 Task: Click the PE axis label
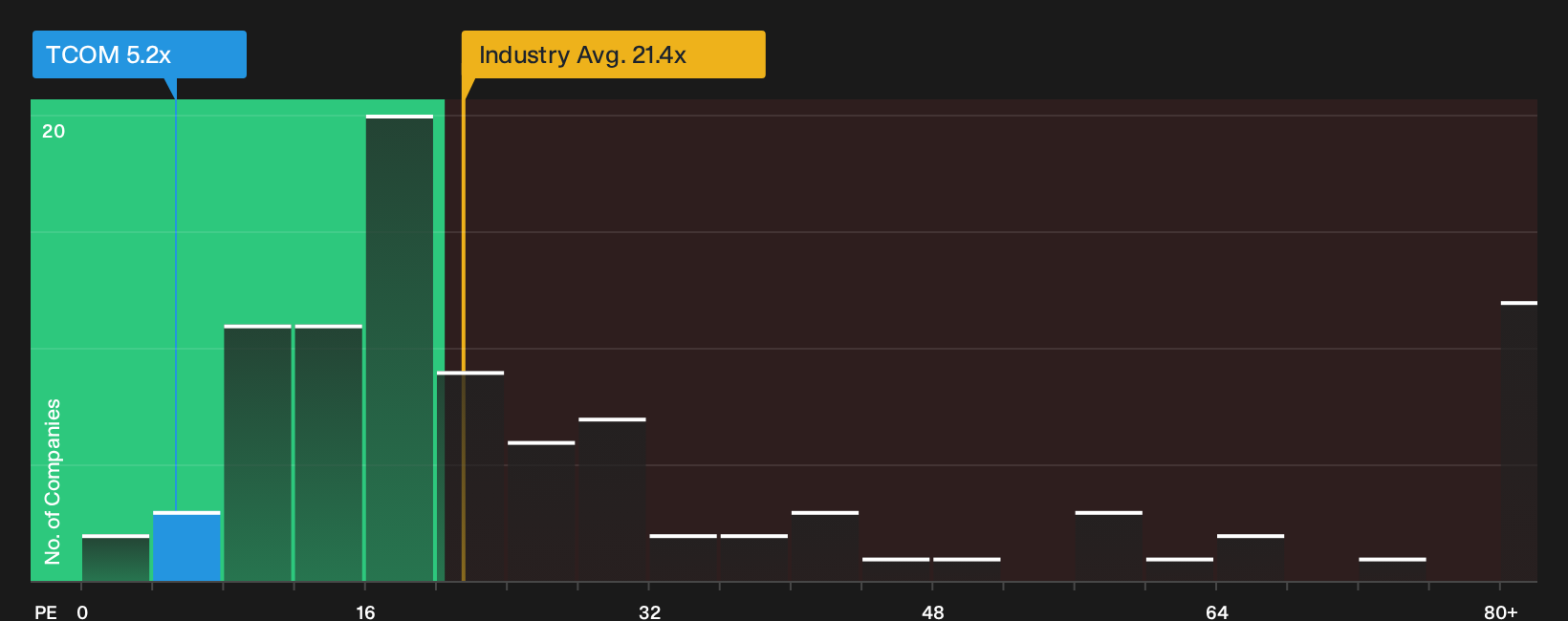46,611
